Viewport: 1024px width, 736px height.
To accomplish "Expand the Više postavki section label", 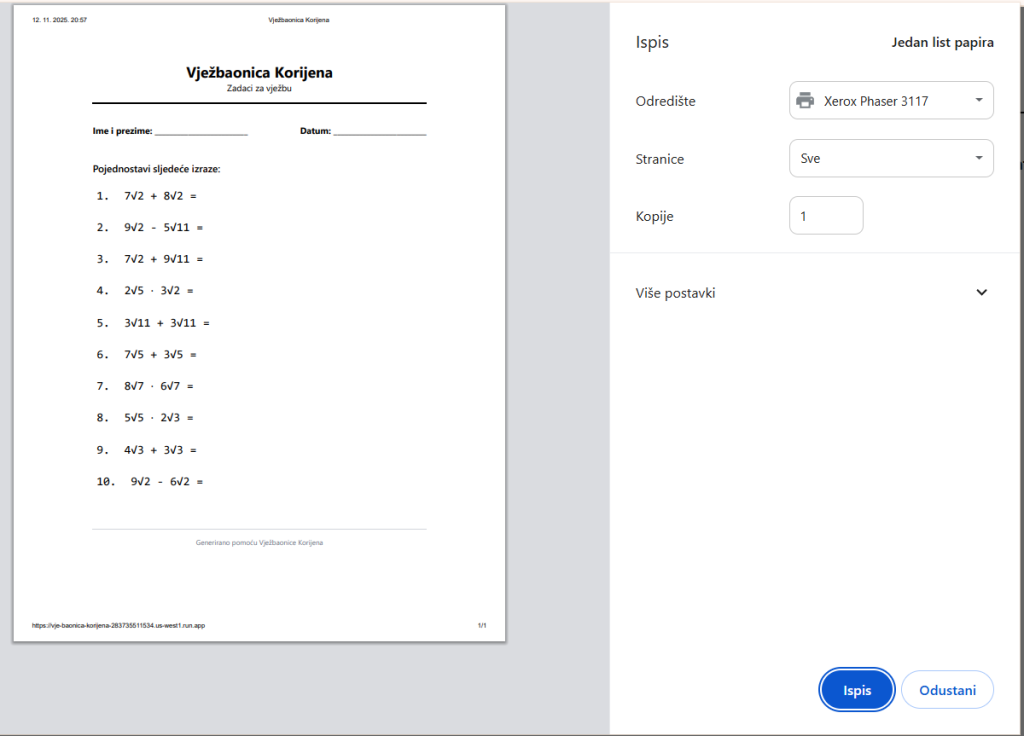I will point(676,293).
